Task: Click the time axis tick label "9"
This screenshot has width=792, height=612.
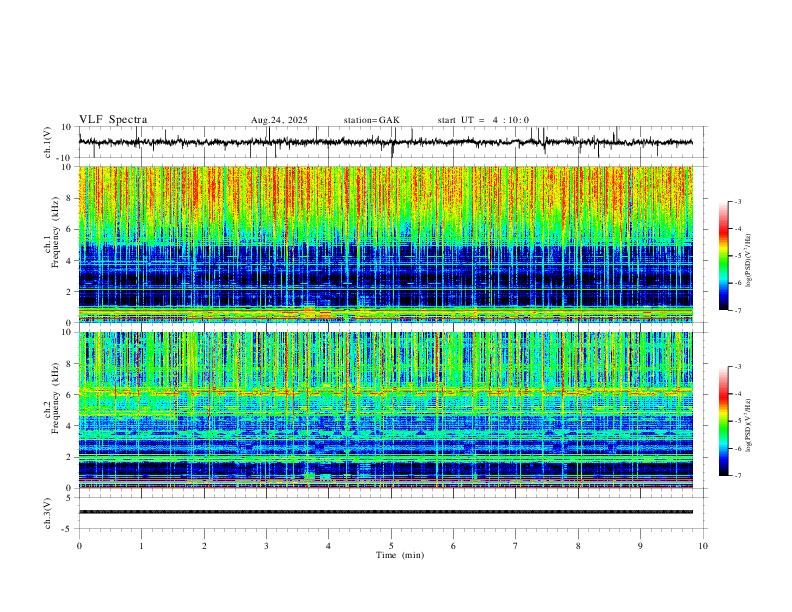Action: pos(640,546)
